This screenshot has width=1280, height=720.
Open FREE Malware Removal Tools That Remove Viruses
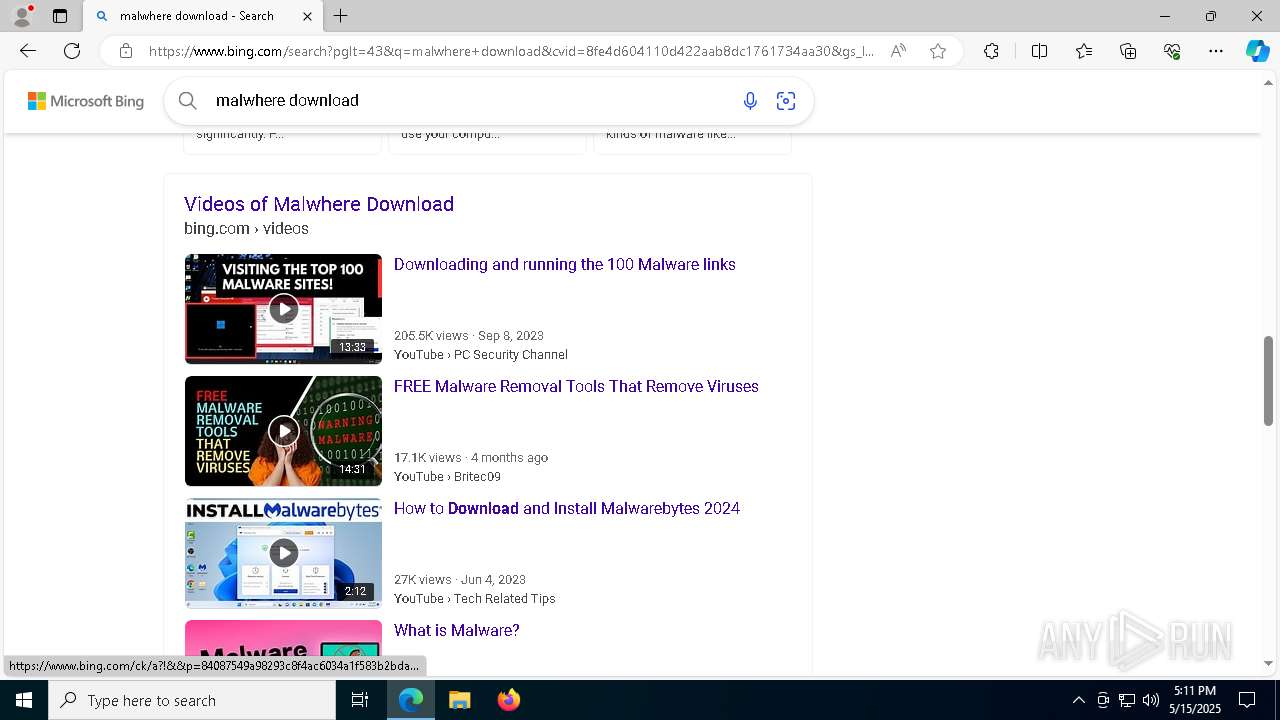point(576,387)
